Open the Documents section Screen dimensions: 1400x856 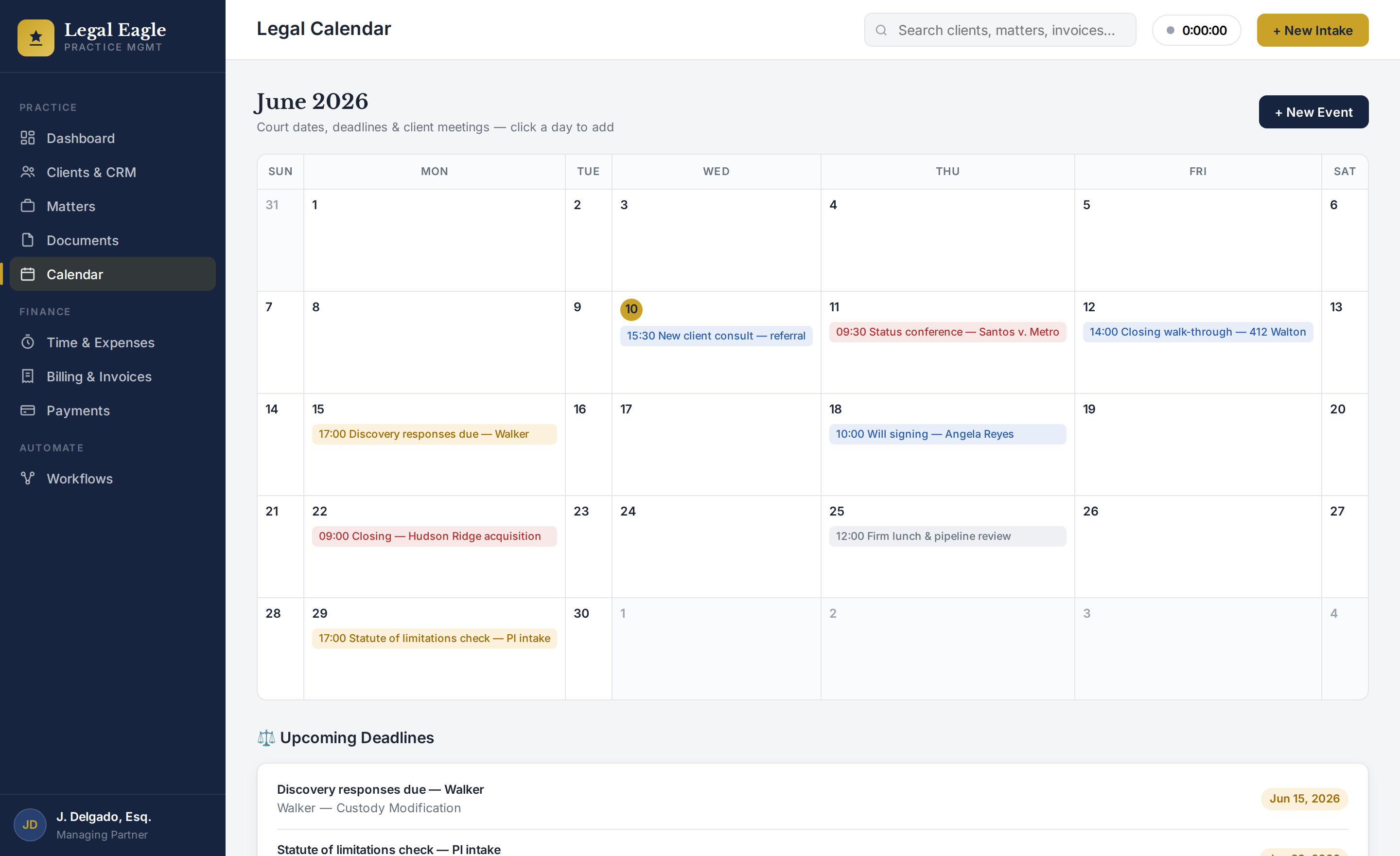pos(113,240)
